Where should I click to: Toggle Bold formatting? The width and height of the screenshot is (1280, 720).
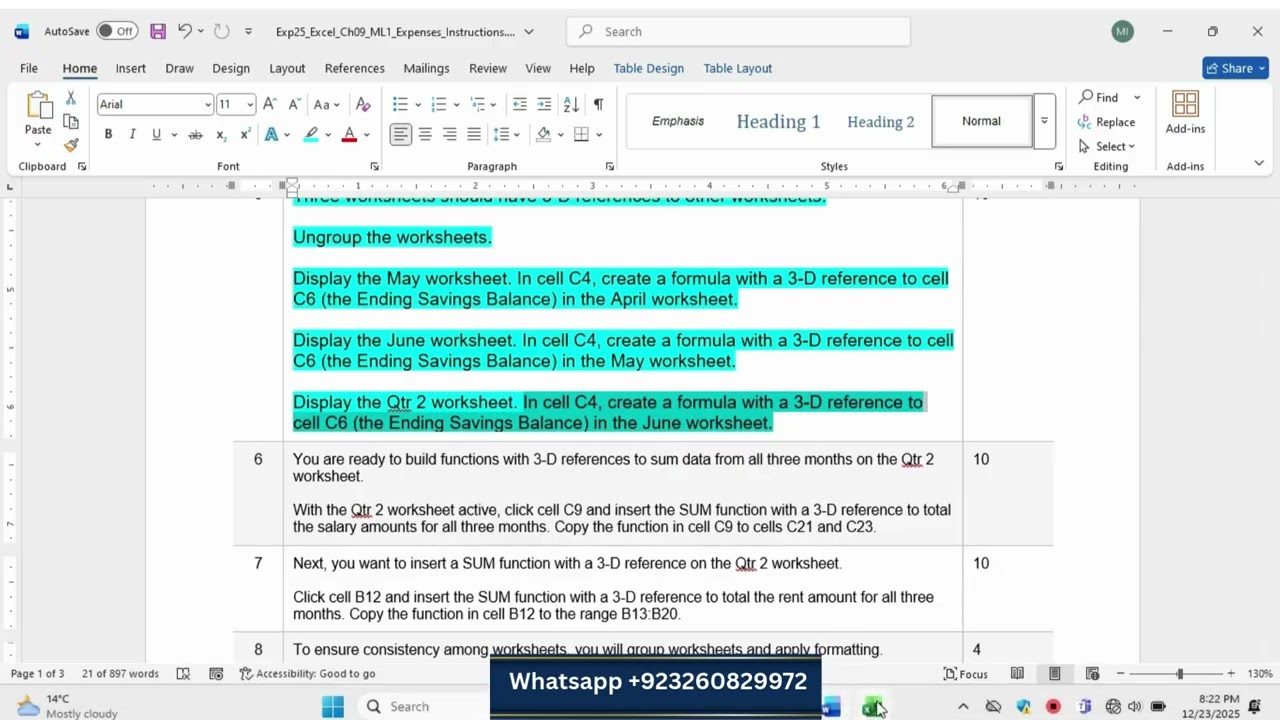tap(108, 134)
